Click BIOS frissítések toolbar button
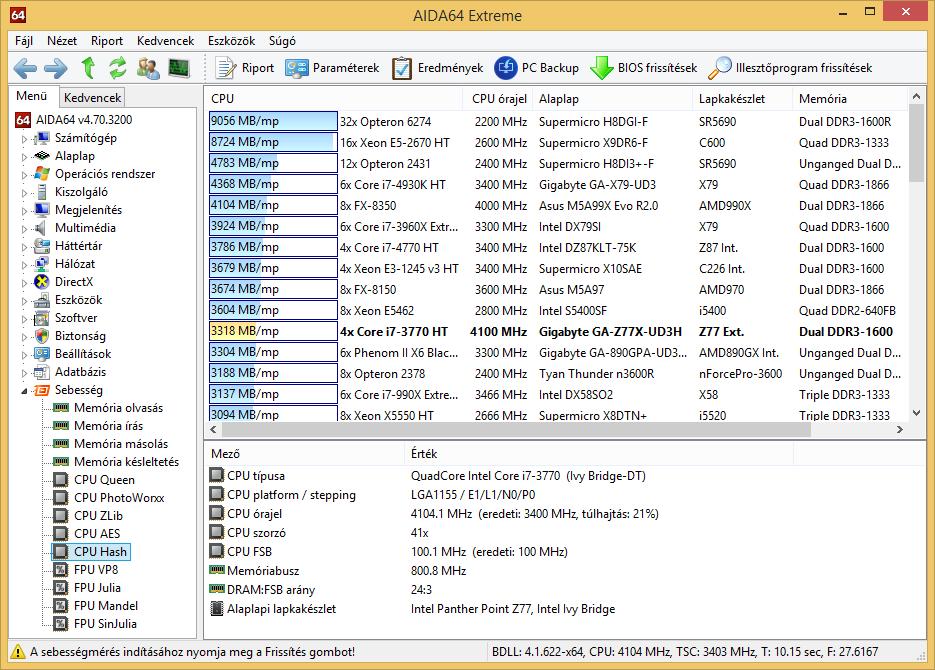This screenshot has height=670, width=935. pos(643,68)
